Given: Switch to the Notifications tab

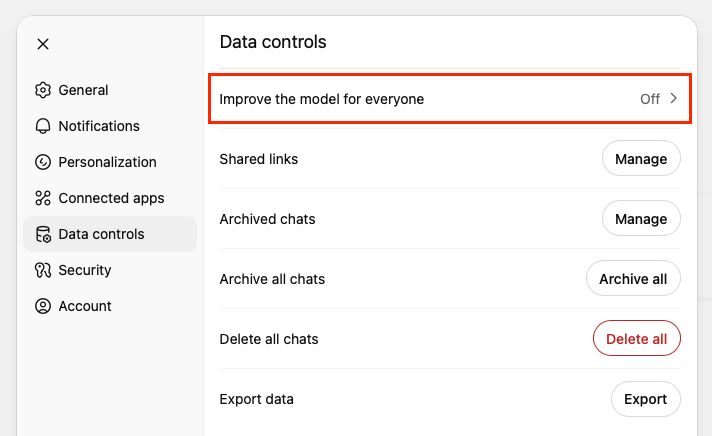Looking at the screenshot, I should tap(110, 126).
